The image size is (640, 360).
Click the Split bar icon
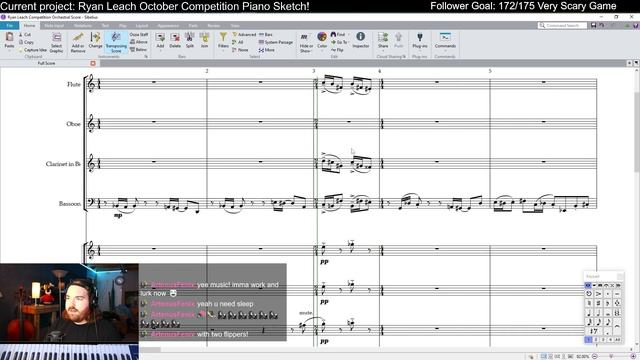point(190,40)
